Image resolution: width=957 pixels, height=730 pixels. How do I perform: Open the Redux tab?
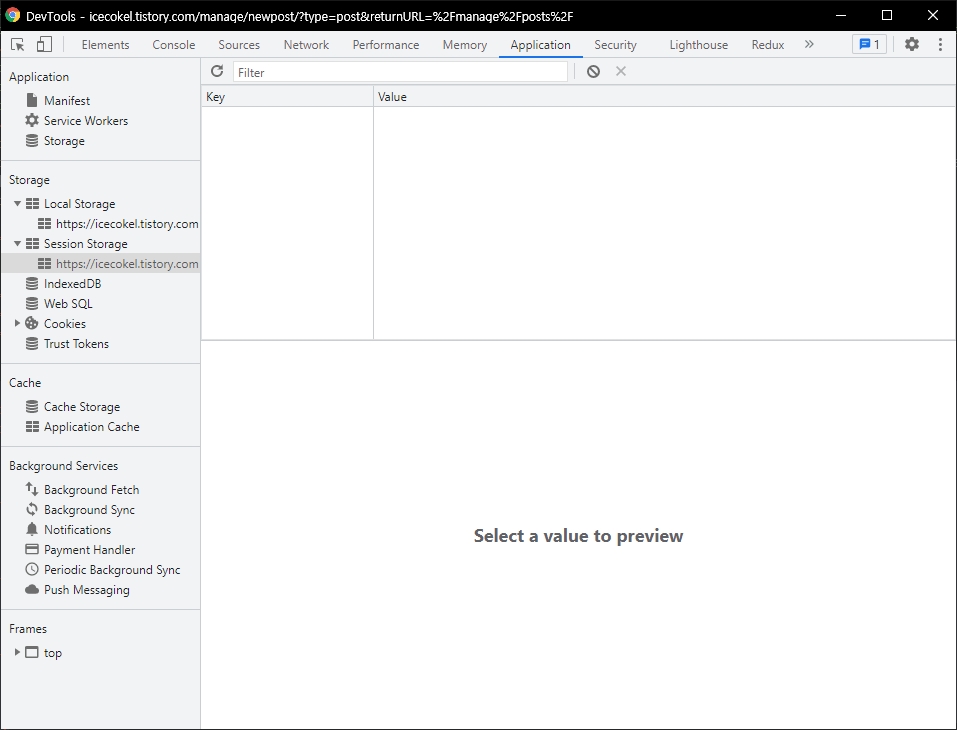767,45
